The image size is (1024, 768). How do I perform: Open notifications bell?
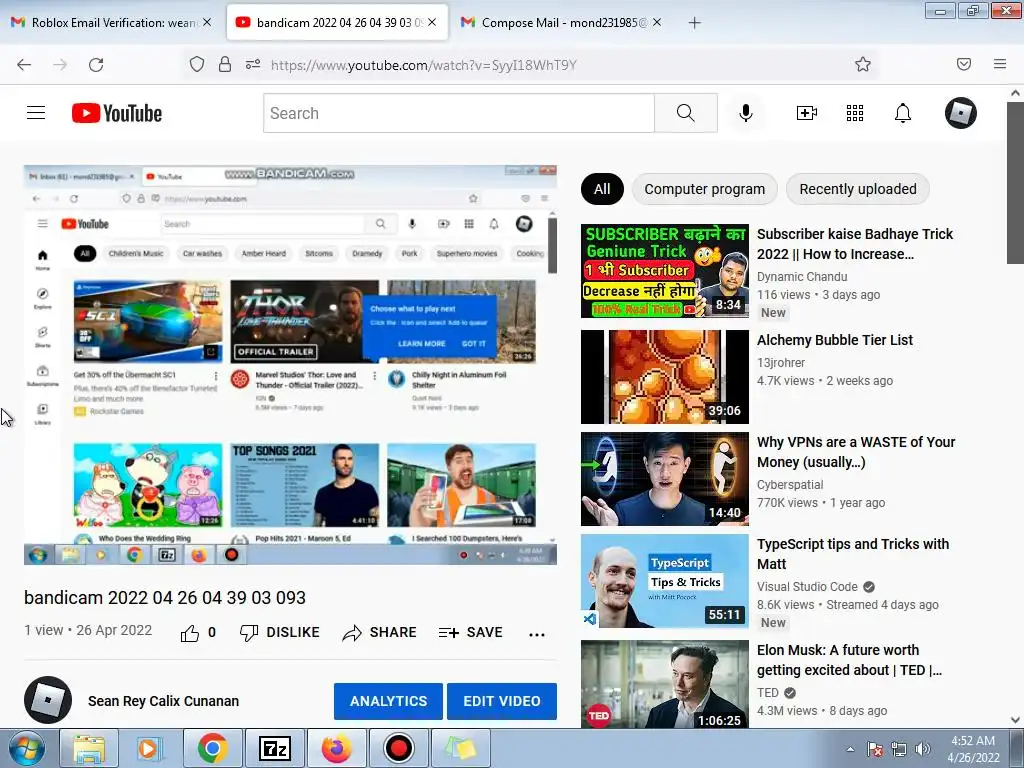[x=903, y=113]
